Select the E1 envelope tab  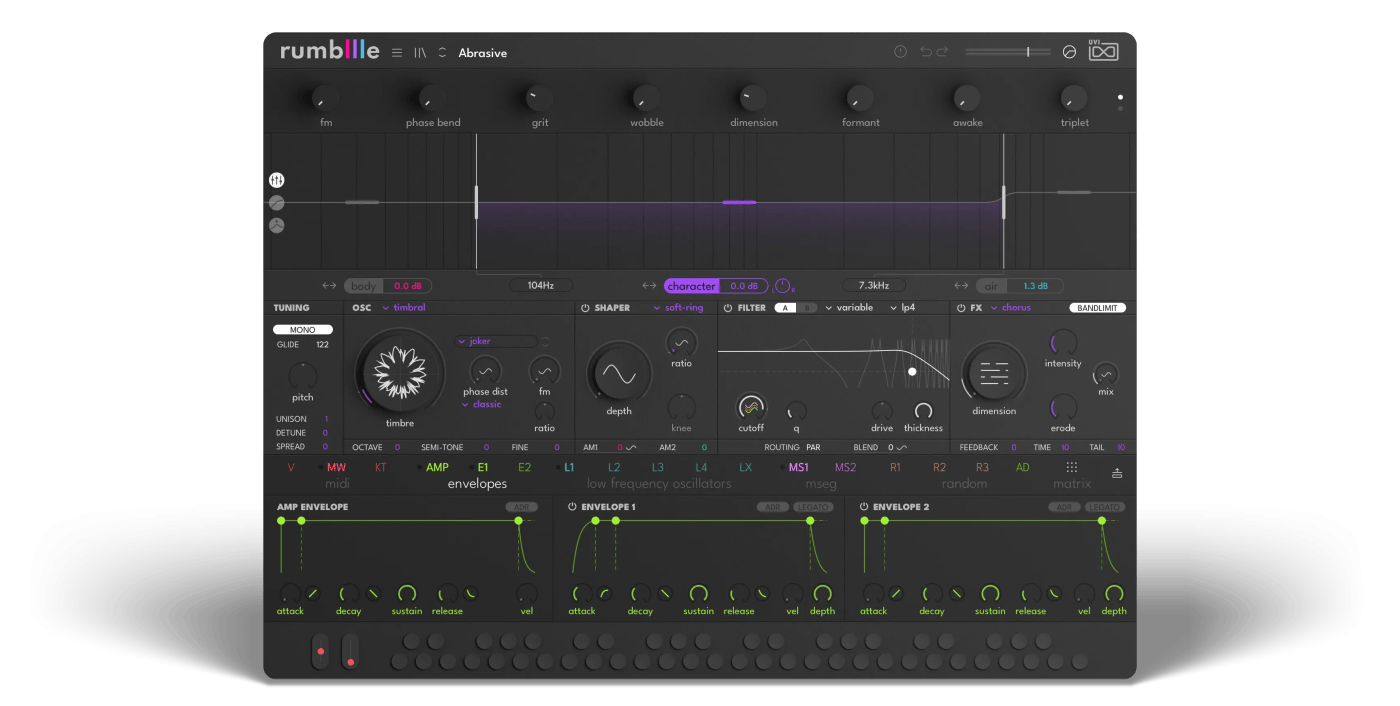click(x=483, y=467)
